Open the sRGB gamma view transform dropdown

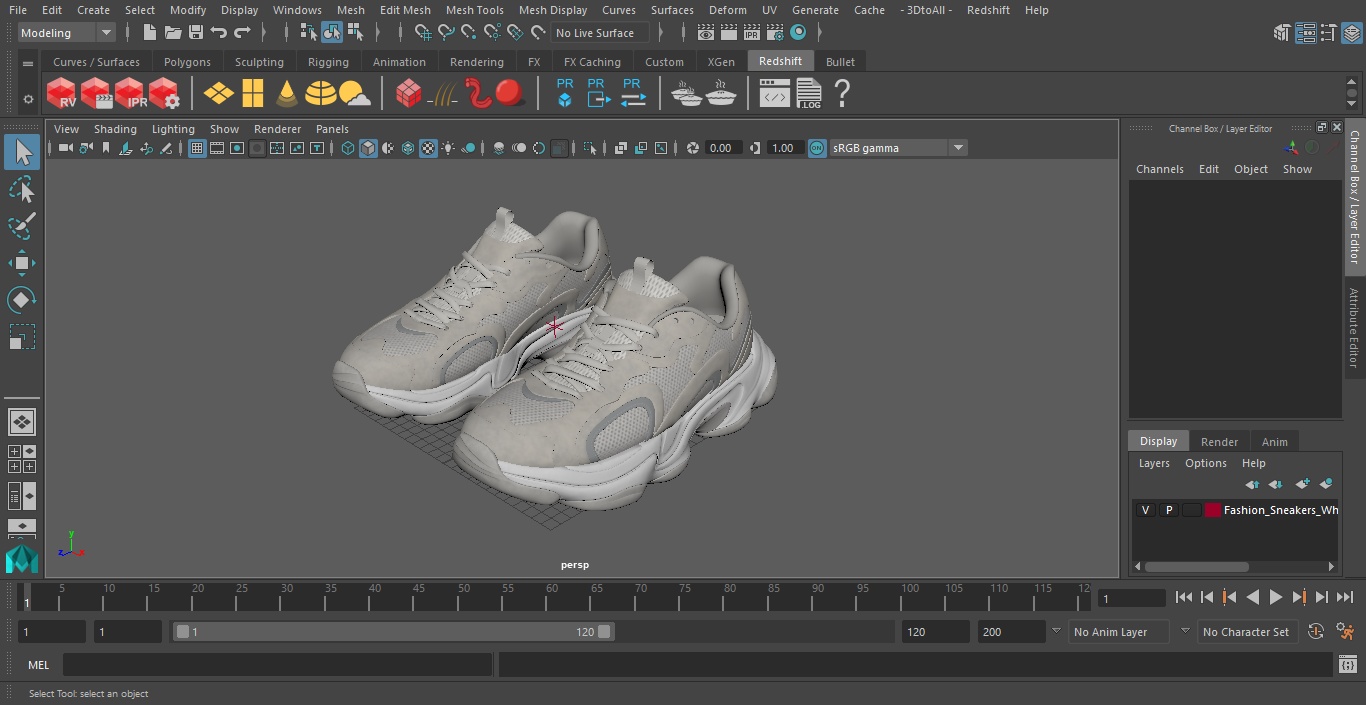(x=898, y=148)
